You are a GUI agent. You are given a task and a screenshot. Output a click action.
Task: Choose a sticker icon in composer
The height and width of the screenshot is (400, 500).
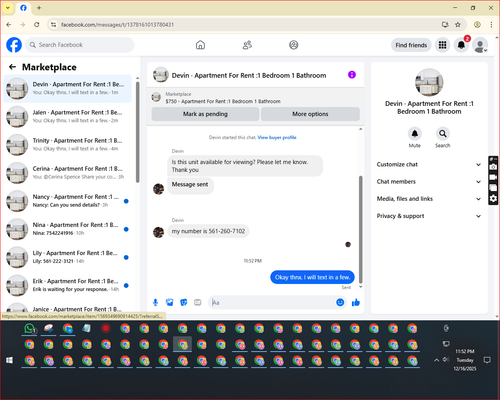tap(184, 302)
